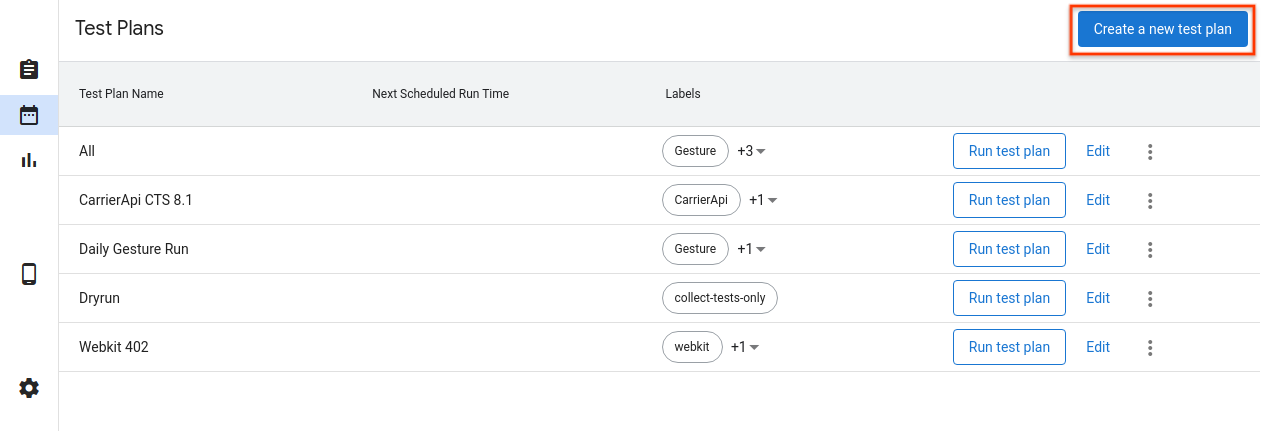1261x431 pixels.
Task: Open the phone devices sidebar icon
Action: pos(29,274)
